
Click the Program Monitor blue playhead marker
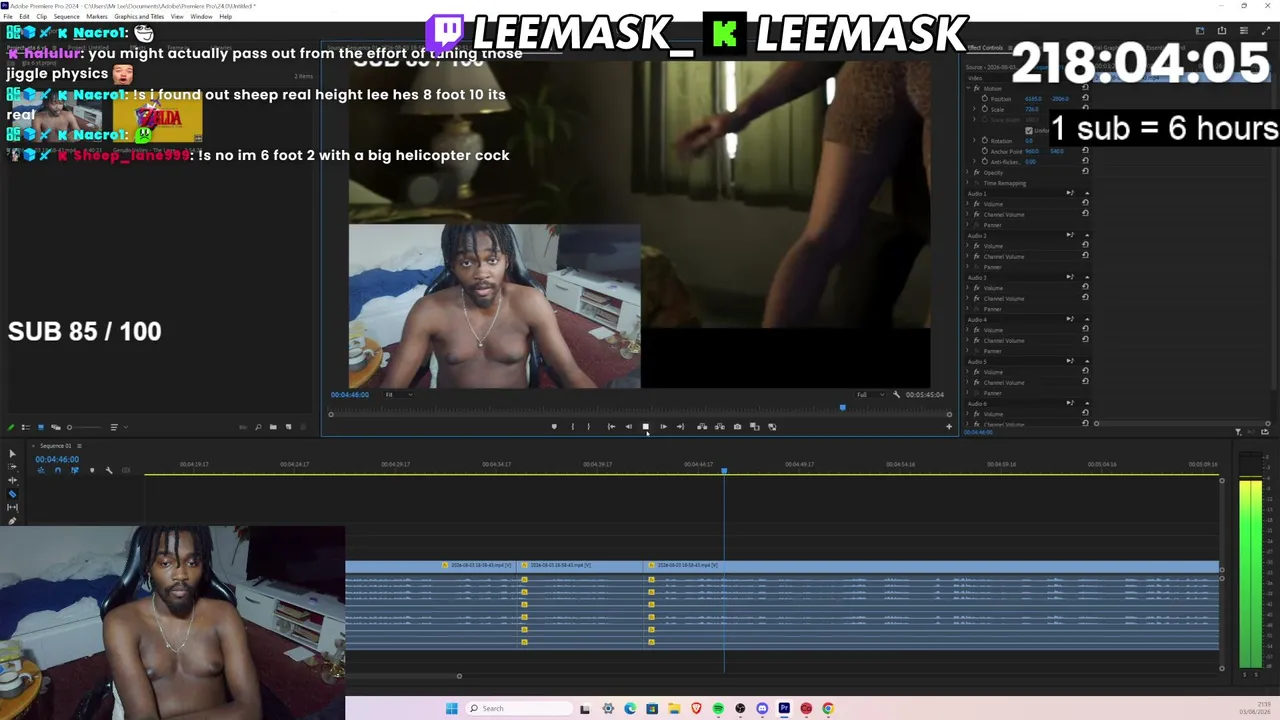[842, 408]
